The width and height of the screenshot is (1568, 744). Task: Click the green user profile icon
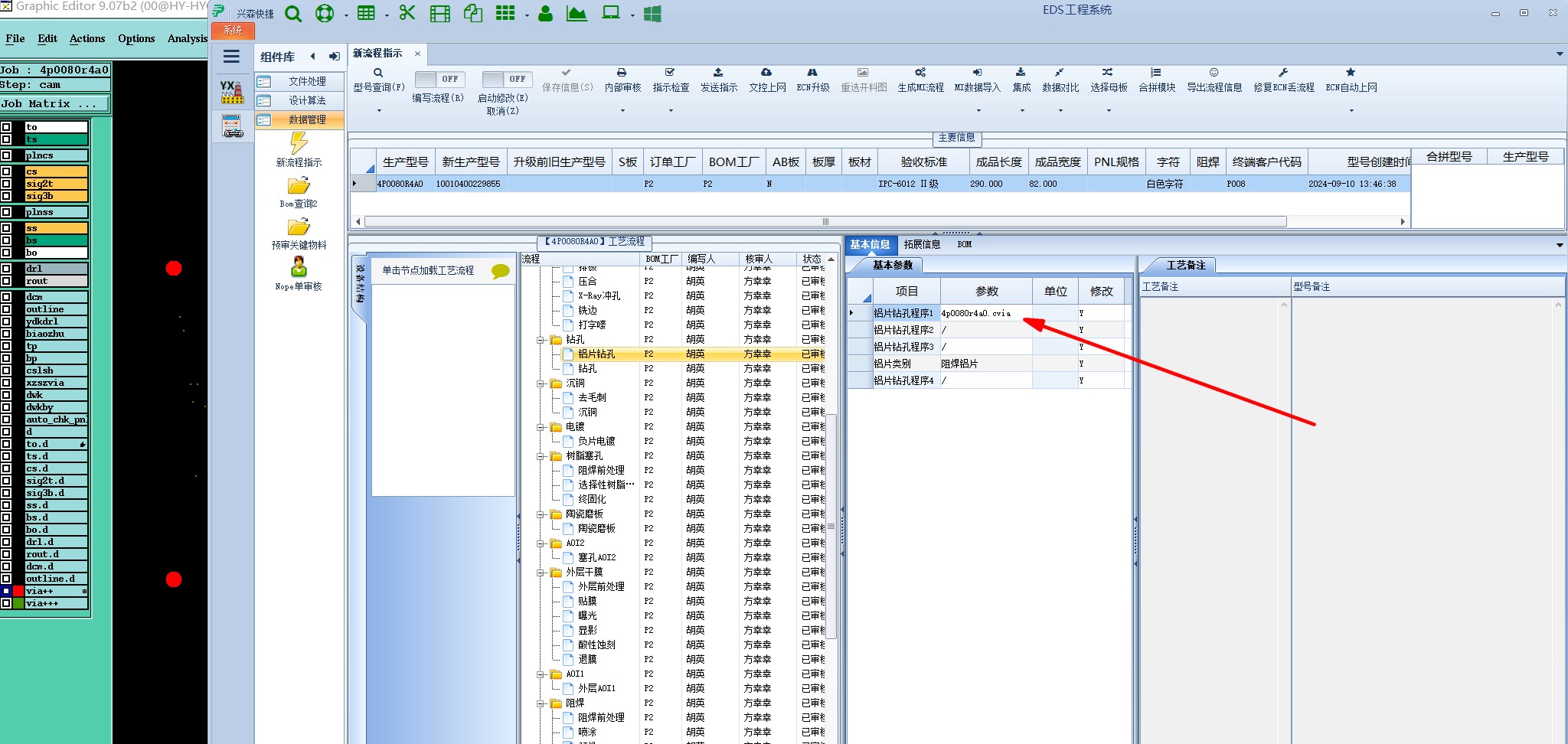tap(545, 13)
